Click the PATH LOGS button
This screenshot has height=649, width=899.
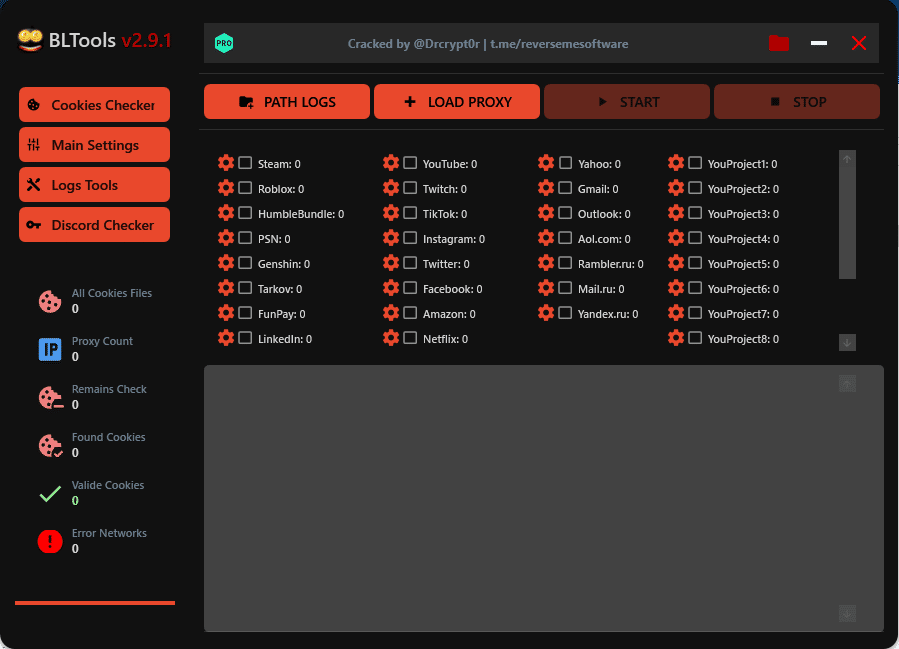pos(286,101)
